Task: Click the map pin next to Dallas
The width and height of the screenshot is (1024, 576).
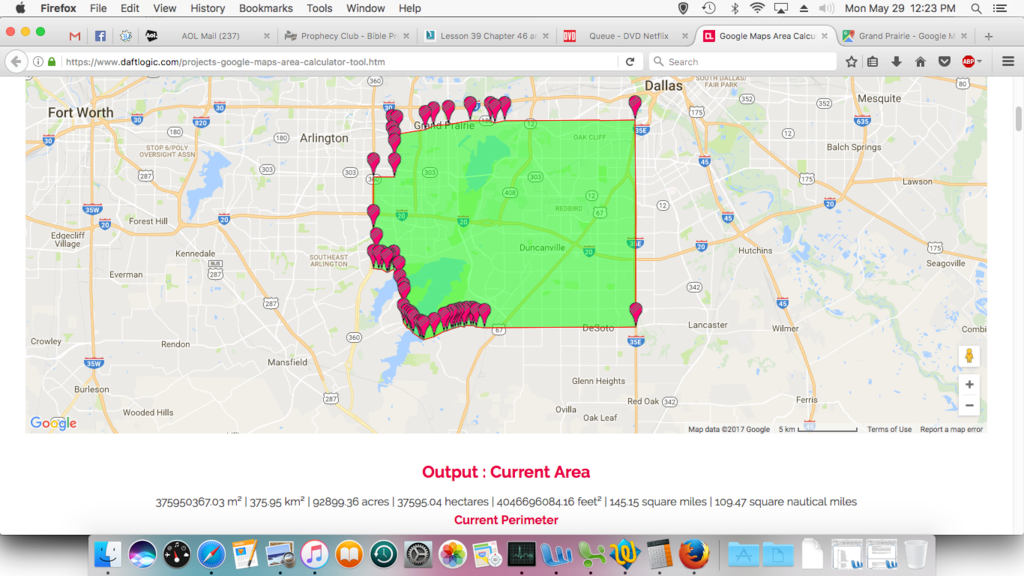Action: [x=635, y=106]
